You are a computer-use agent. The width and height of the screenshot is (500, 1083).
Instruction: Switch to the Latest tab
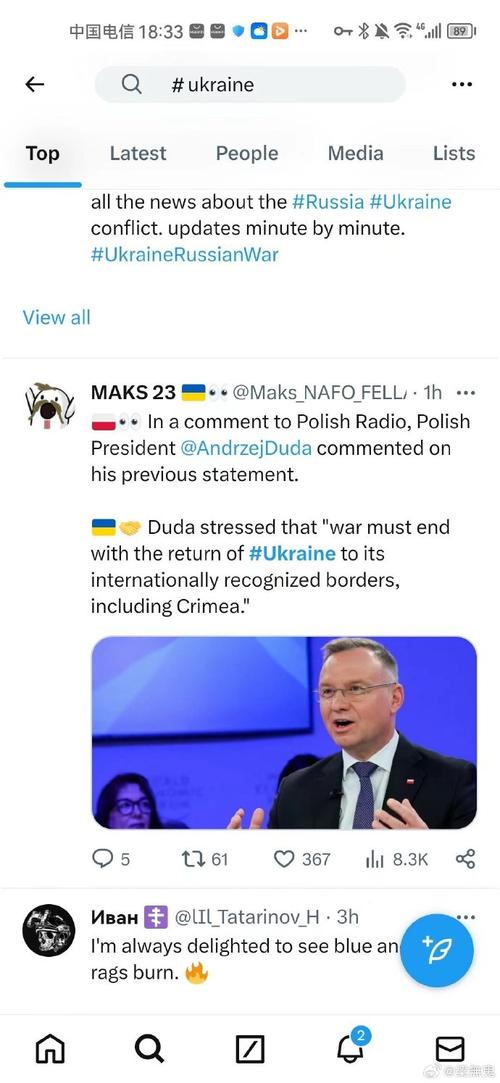[138, 153]
